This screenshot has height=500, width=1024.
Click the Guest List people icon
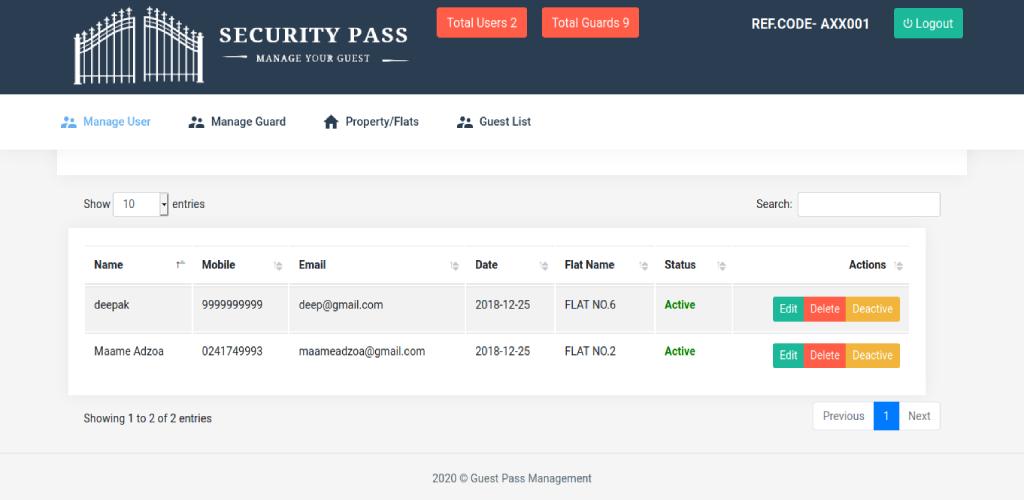[464, 122]
